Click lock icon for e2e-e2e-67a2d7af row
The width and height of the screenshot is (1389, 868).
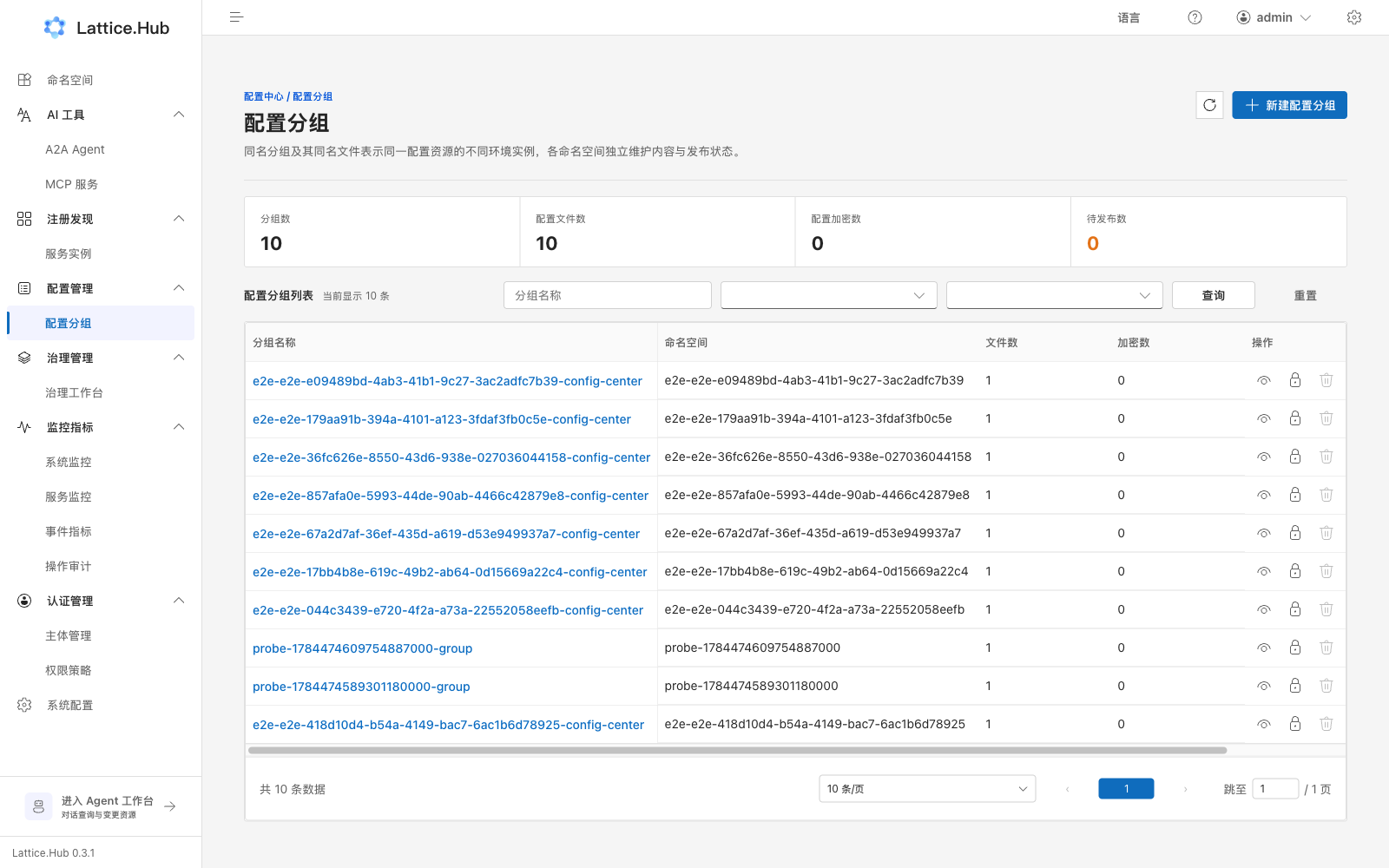click(1295, 533)
